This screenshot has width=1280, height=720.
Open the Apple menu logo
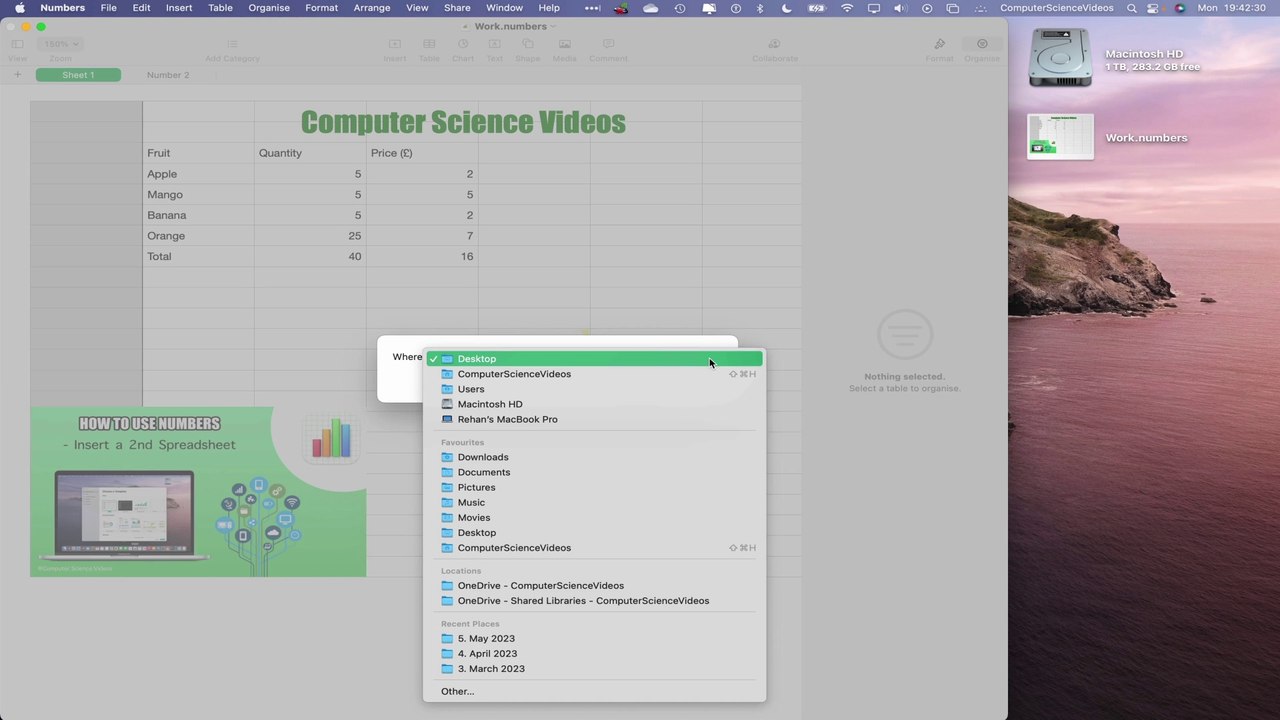19,8
